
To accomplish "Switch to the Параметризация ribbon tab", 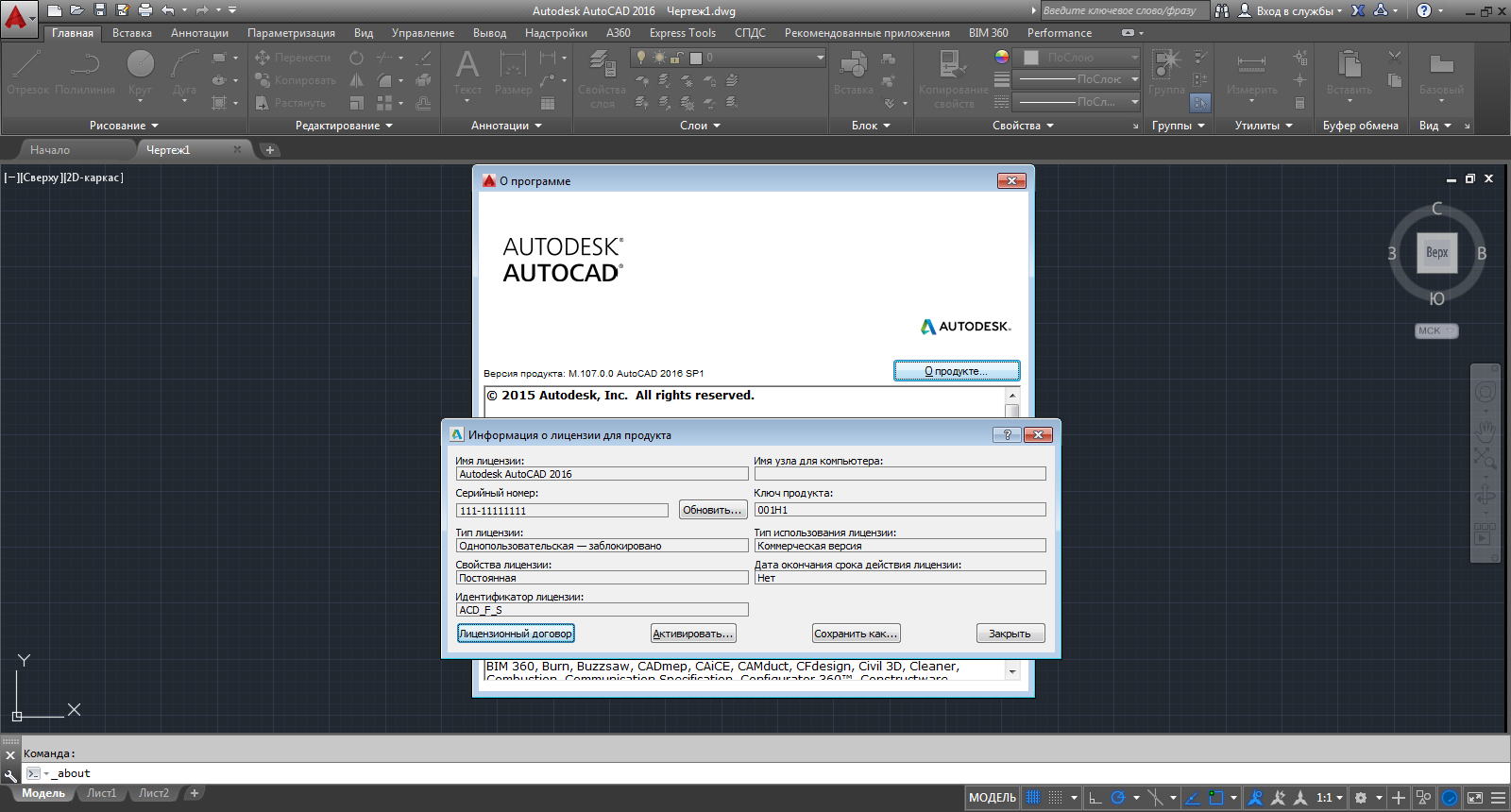I will [x=291, y=33].
